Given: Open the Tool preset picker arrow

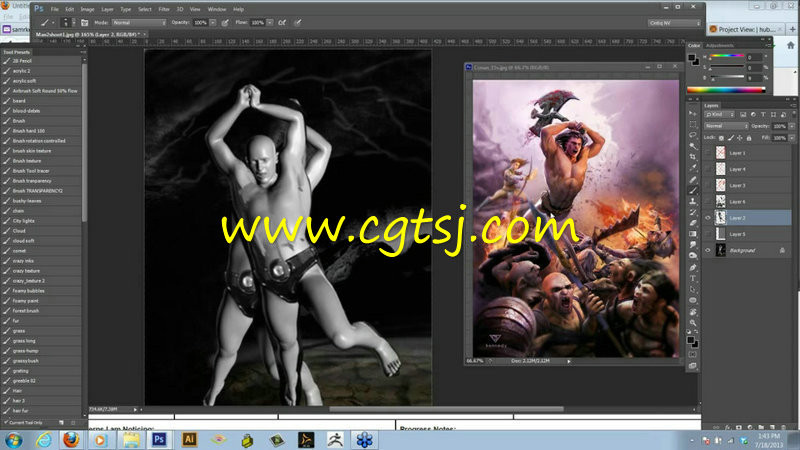Looking at the screenshot, I should [x=53, y=22].
